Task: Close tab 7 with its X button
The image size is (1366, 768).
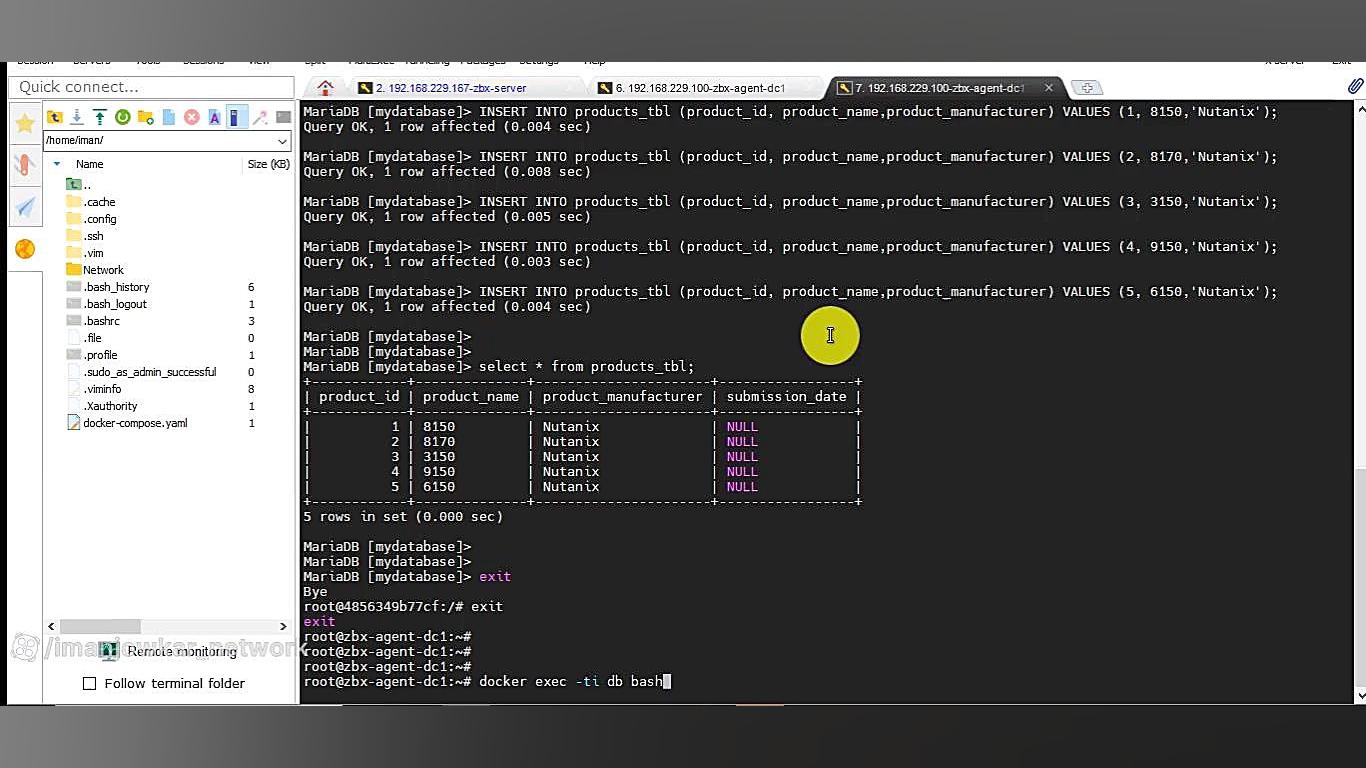Action: (1048, 88)
